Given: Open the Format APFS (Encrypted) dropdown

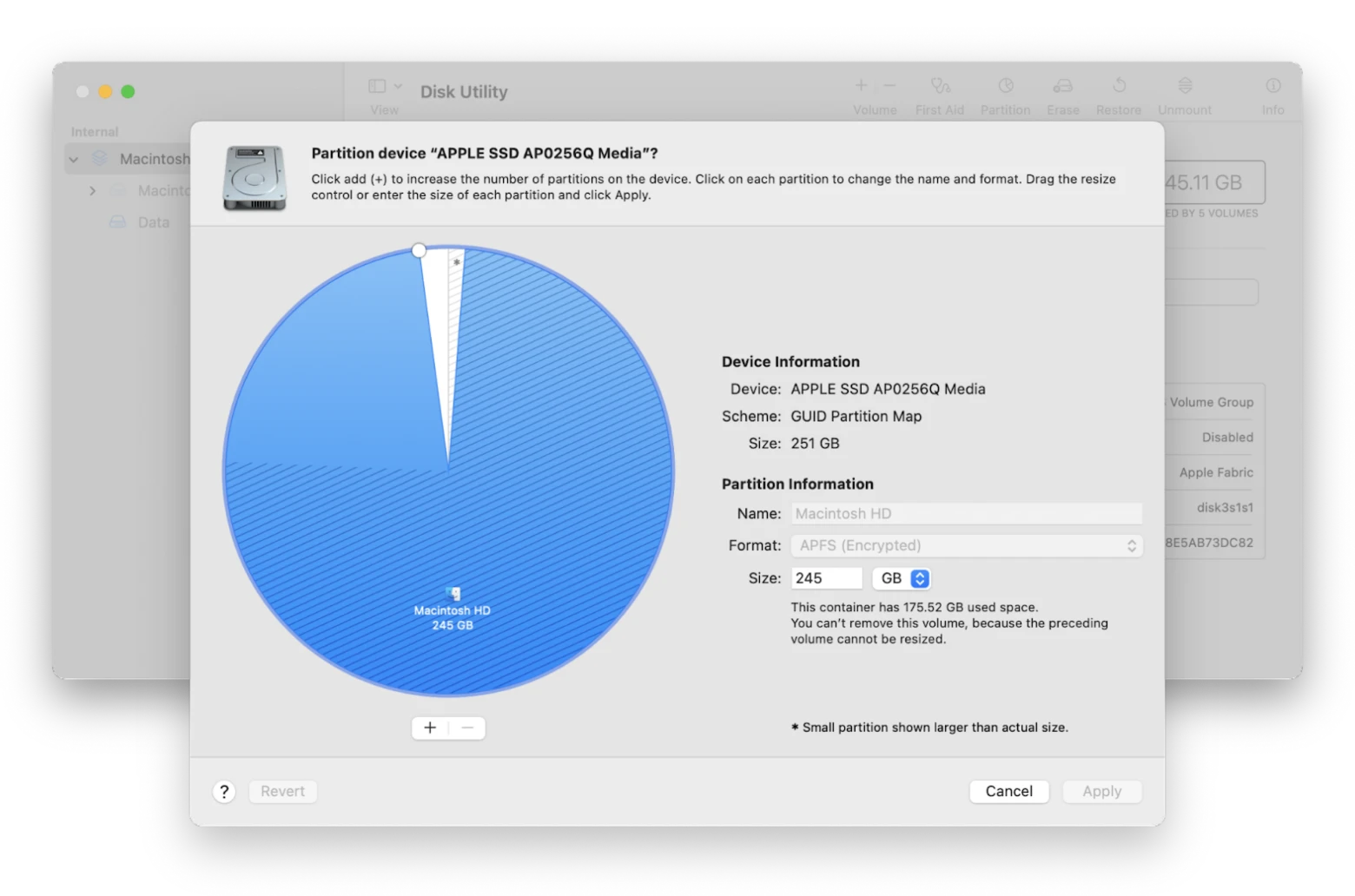Looking at the screenshot, I should 966,545.
